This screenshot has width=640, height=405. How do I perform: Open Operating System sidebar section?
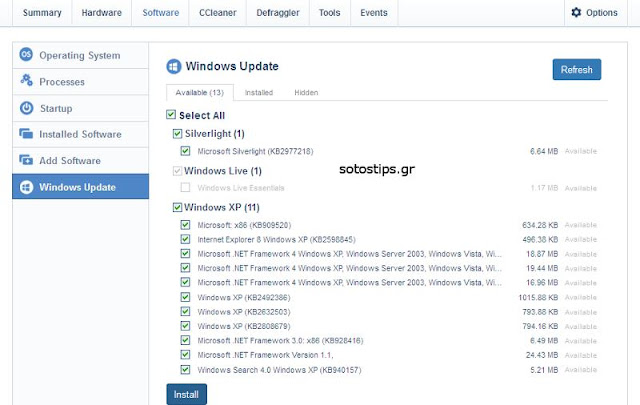[x=80, y=55]
